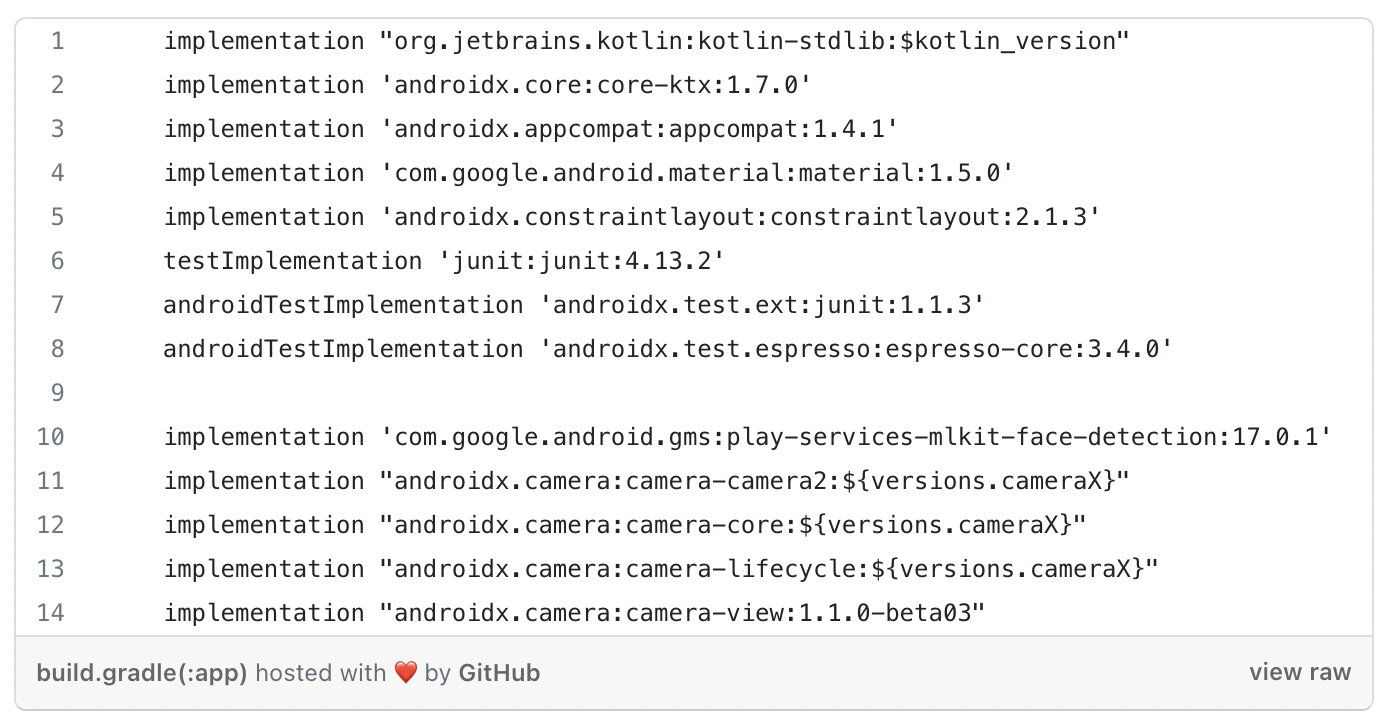Click 'hosted with' text in footer

320,673
